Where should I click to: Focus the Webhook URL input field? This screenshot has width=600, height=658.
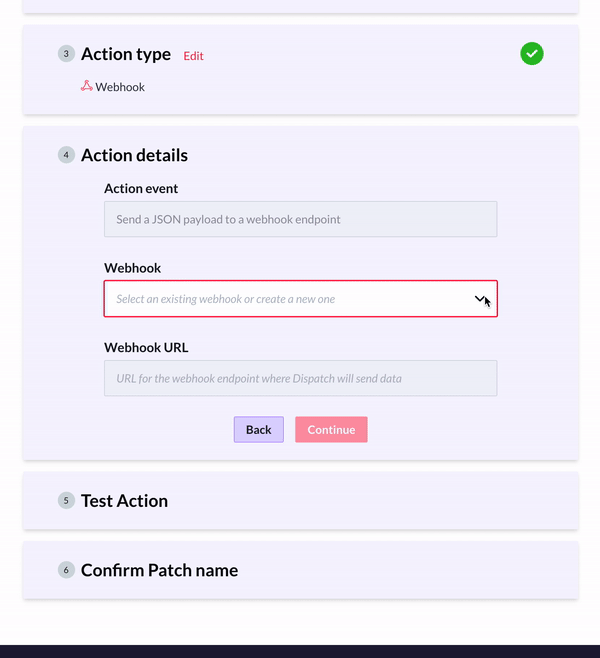(300, 378)
